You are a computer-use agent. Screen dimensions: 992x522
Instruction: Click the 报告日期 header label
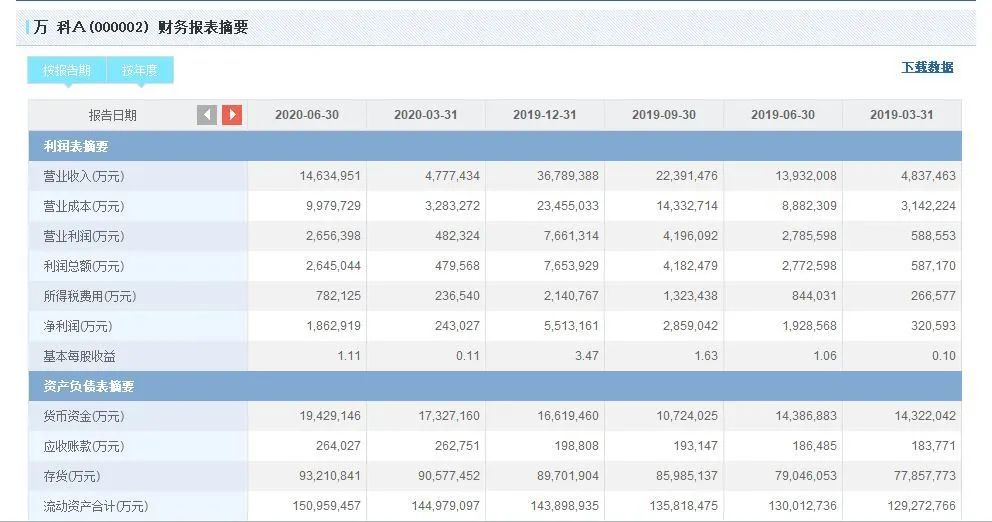(x=113, y=115)
